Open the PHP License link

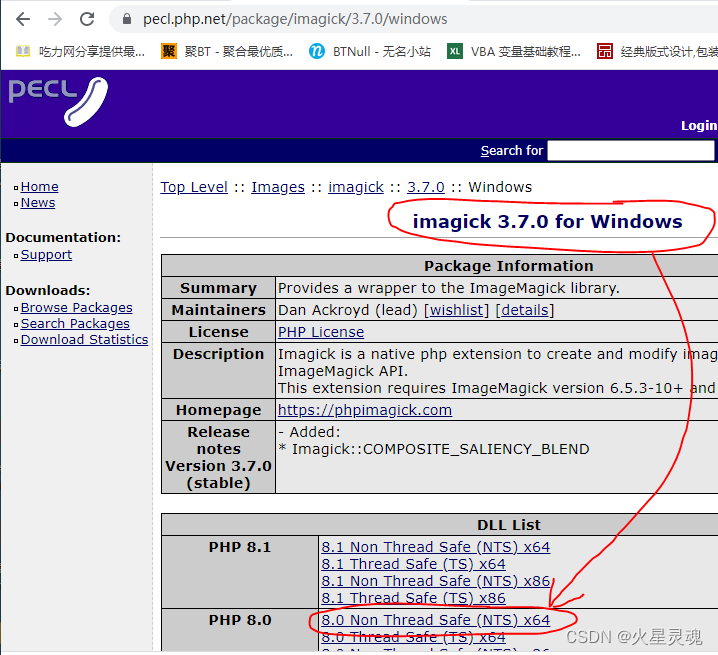pyautogui.click(x=321, y=332)
